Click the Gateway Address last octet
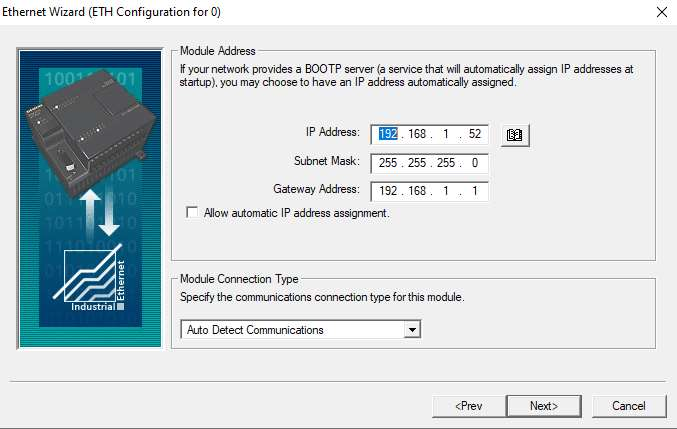Image resolution: width=677 pixels, height=429 pixels. [474, 191]
